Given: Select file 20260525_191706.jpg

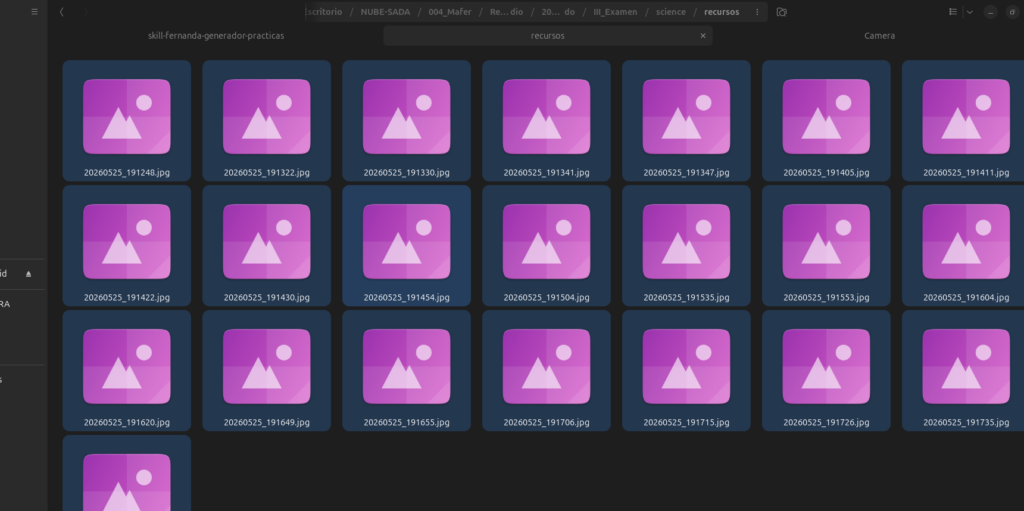Looking at the screenshot, I should click(x=547, y=371).
